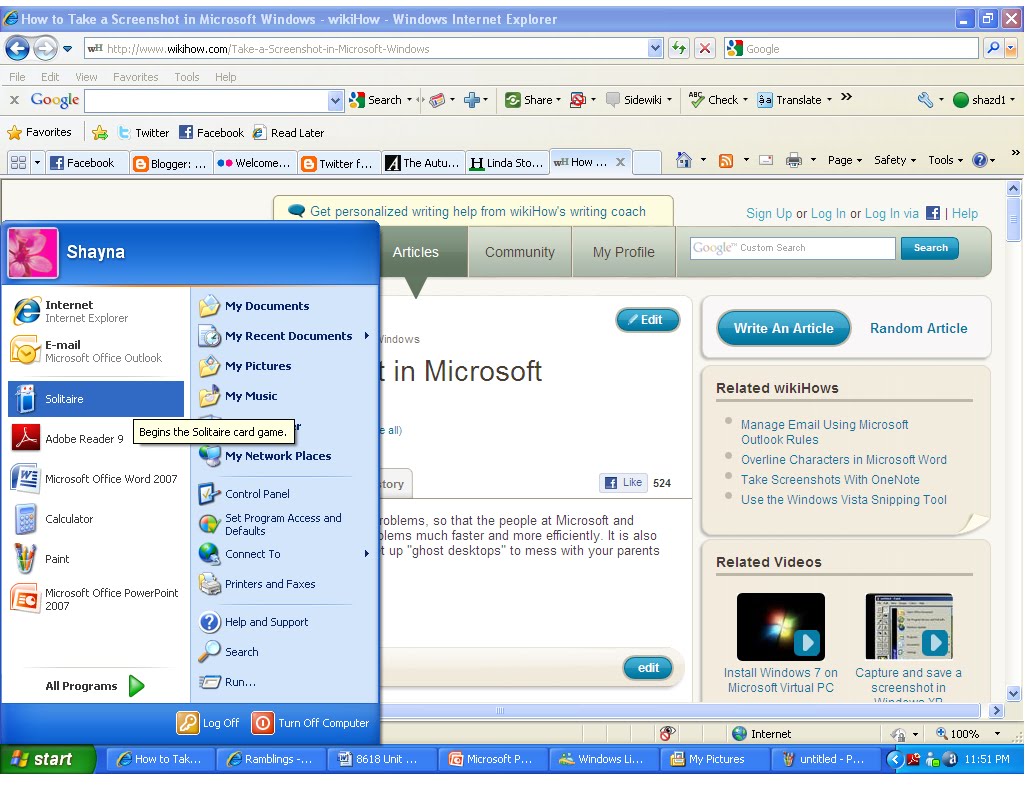Screen dimensions: 1031x789
Task: Click inside the Google Custom Search field
Action: [x=792, y=249]
